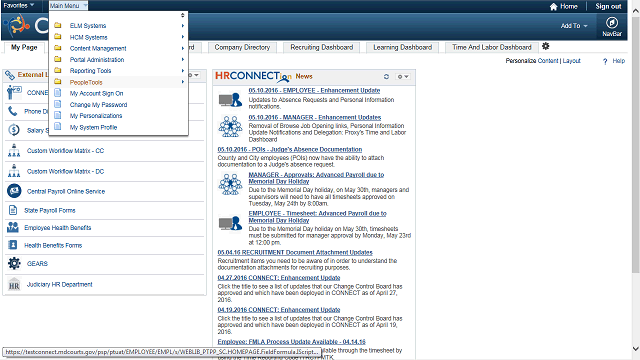This screenshot has width=640, height=360.
Task: Click the Employee Health Benefits icon
Action: [x=13, y=227]
